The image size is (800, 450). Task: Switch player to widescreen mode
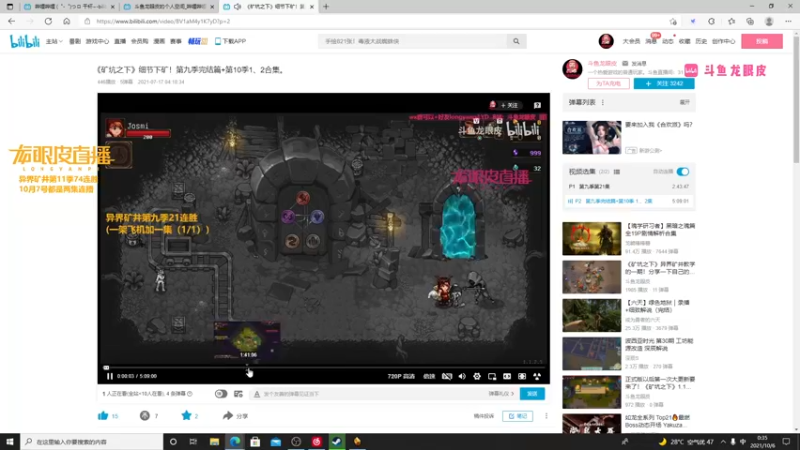pyautogui.click(x=507, y=376)
